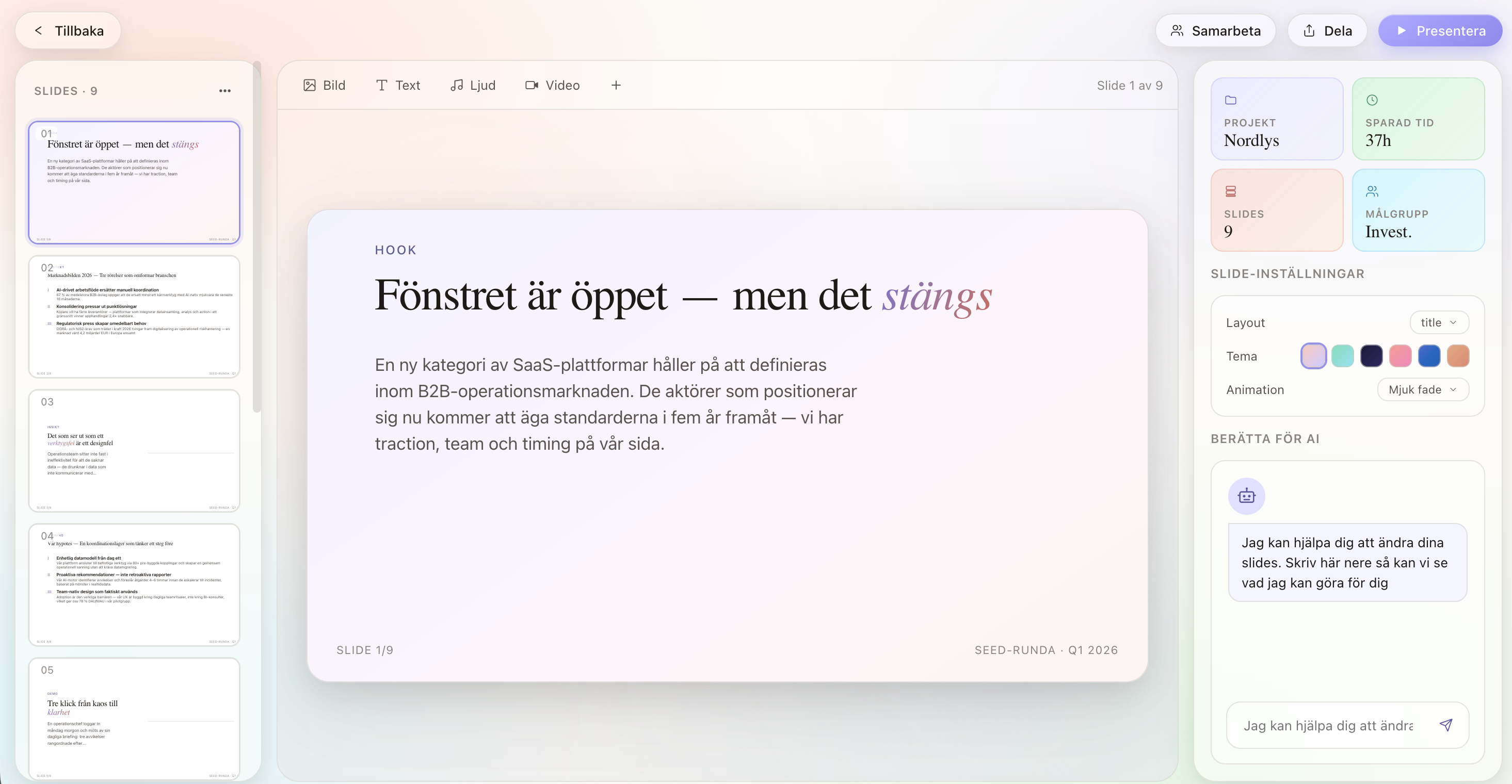The image size is (1512, 784).
Task: Click the BERÄTTA FÖR AI section heading
Action: (x=1265, y=438)
